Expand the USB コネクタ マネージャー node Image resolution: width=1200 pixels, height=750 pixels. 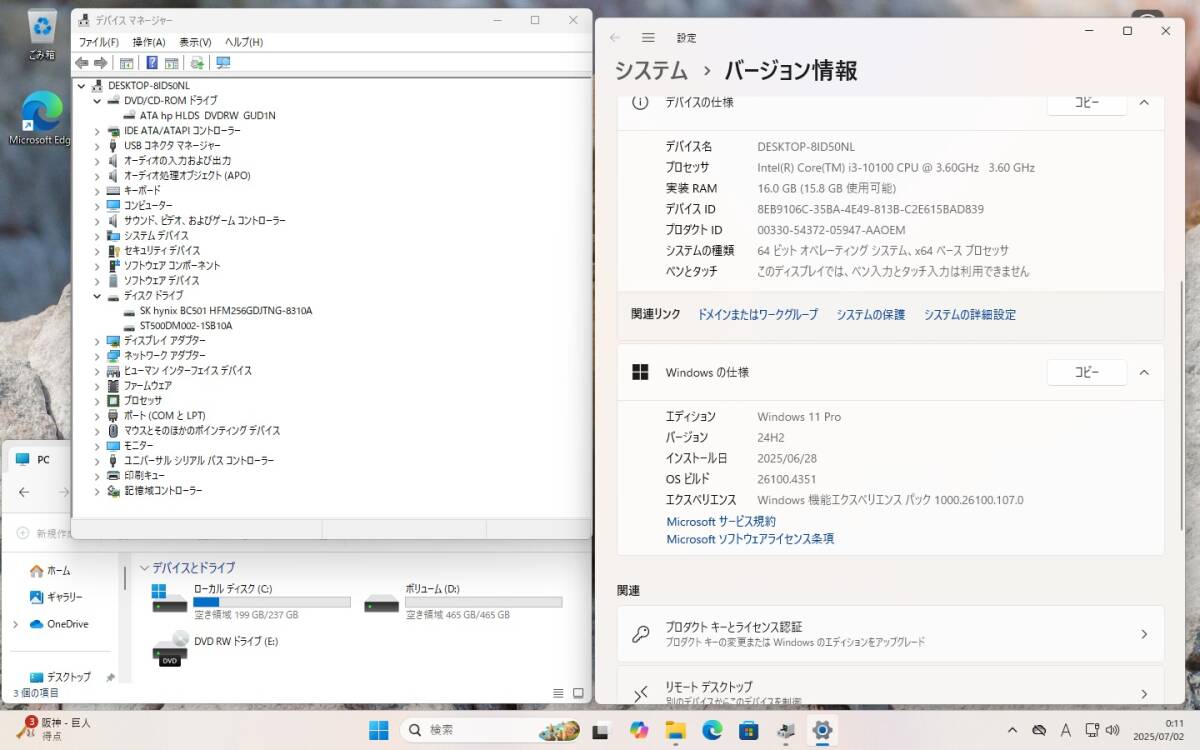(x=97, y=146)
